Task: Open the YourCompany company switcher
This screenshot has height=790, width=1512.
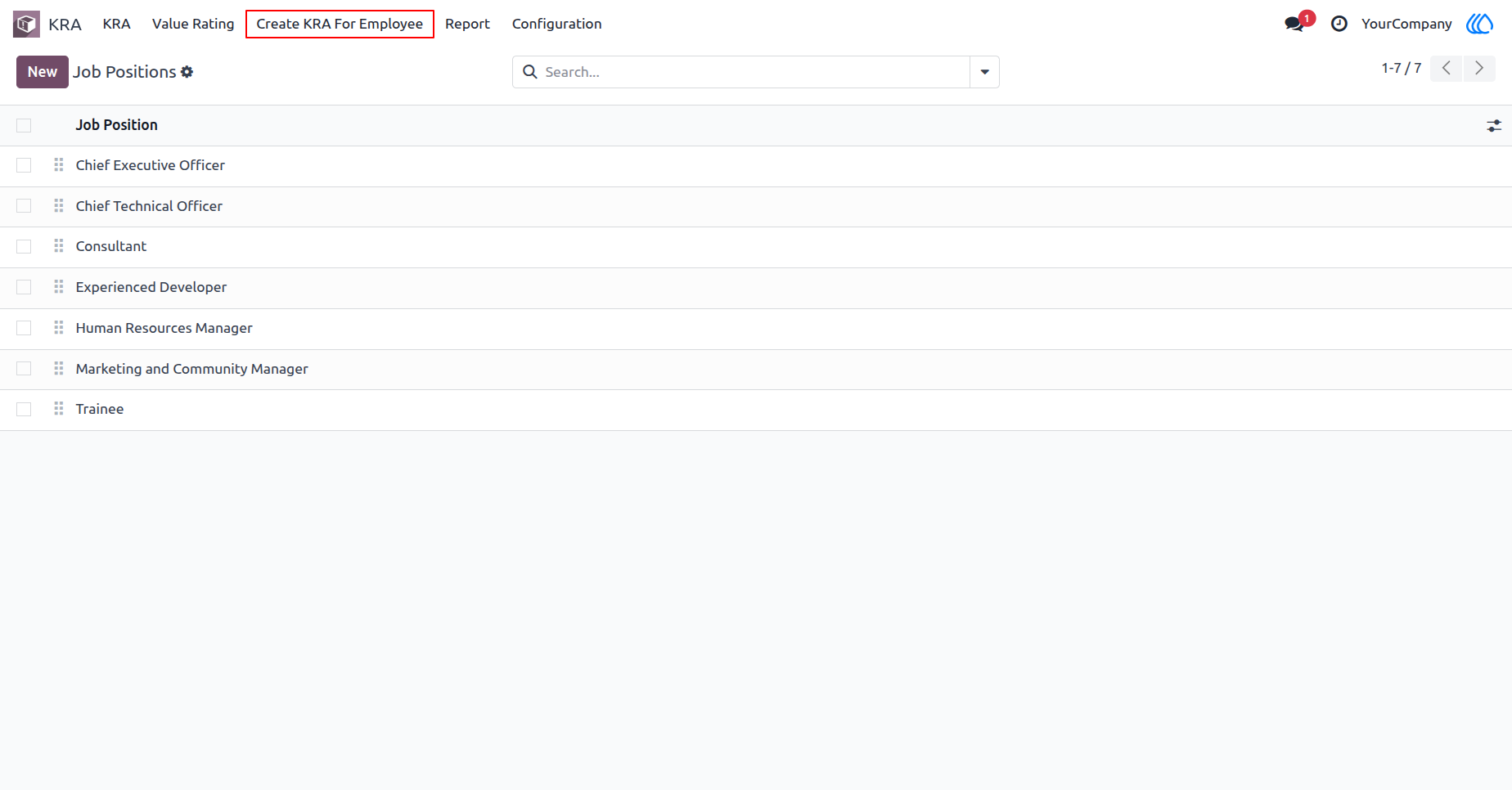Action: [1406, 24]
